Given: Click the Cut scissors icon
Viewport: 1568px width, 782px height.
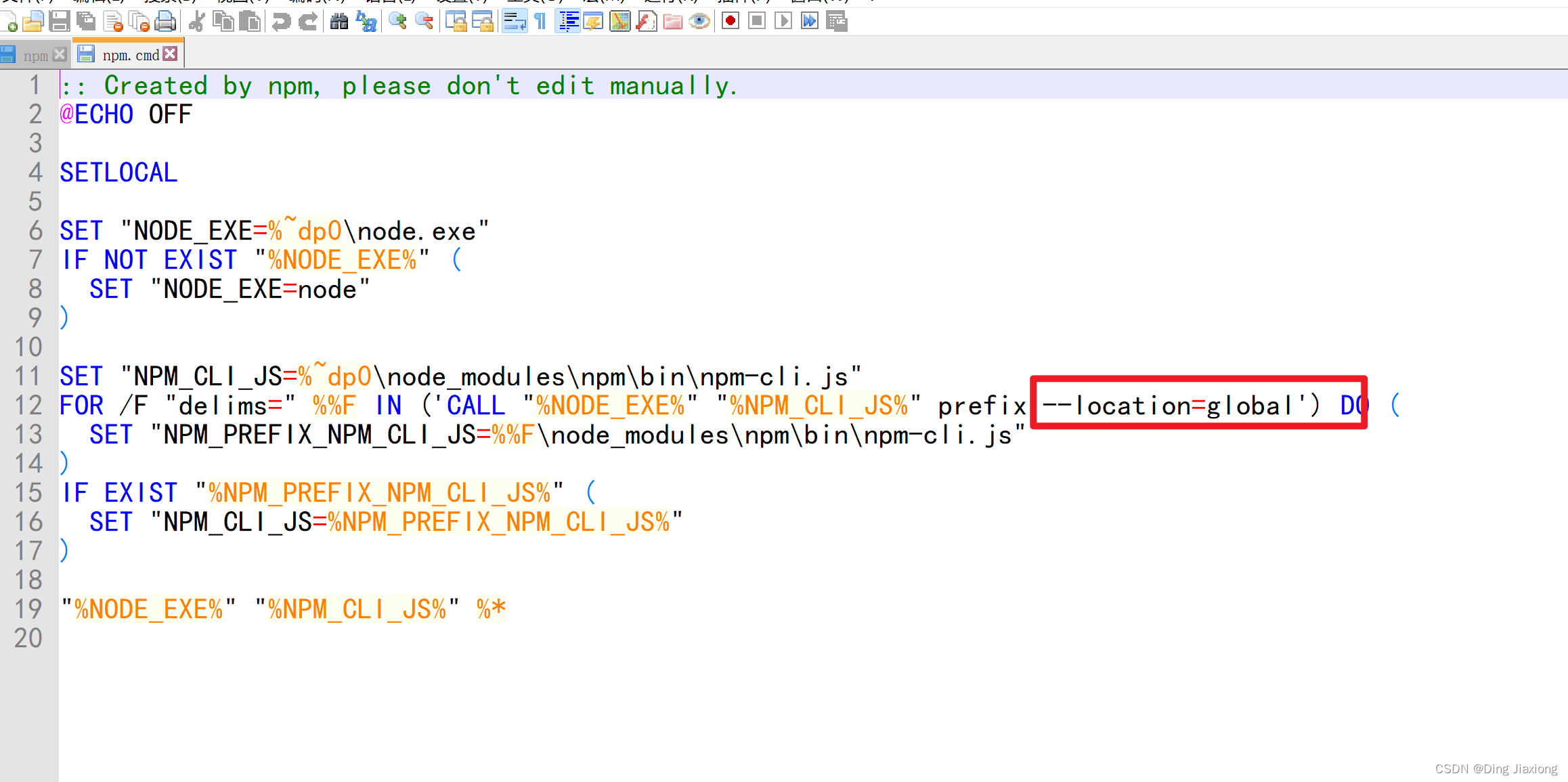Looking at the screenshot, I should point(196,22).
